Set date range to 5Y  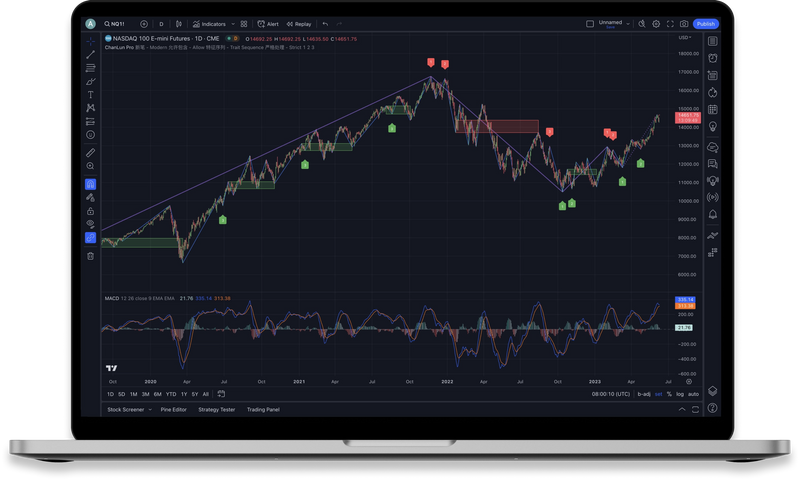coord(195,394)
